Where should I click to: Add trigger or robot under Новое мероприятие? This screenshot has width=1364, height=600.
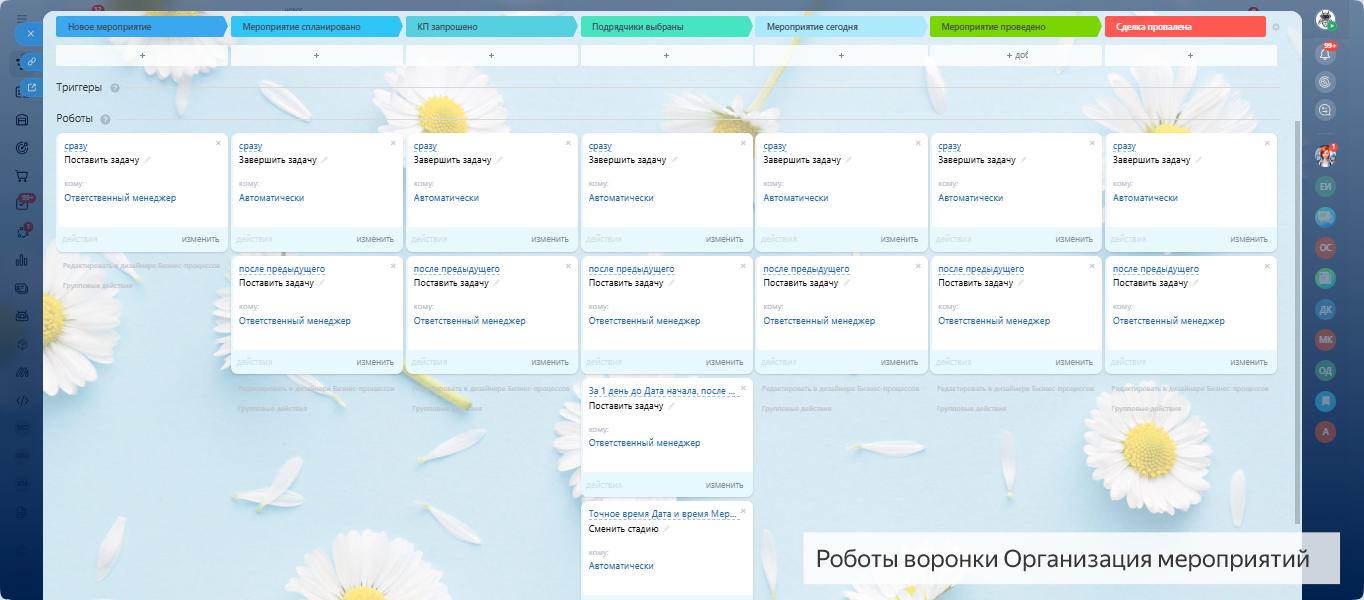point(142,56)
